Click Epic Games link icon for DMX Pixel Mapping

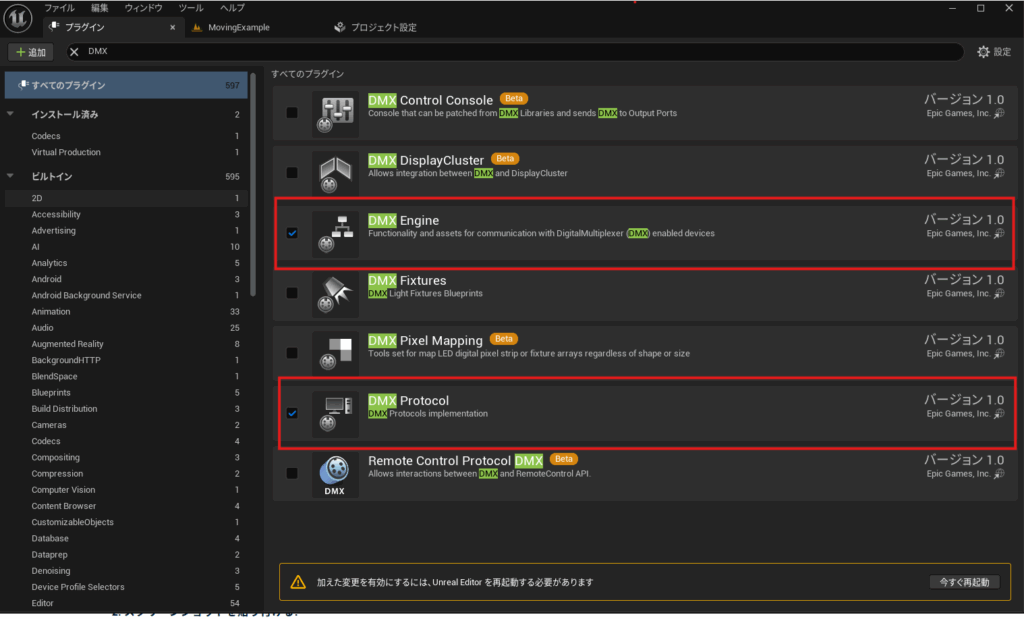pyautogui.click(x=999, y=354)
